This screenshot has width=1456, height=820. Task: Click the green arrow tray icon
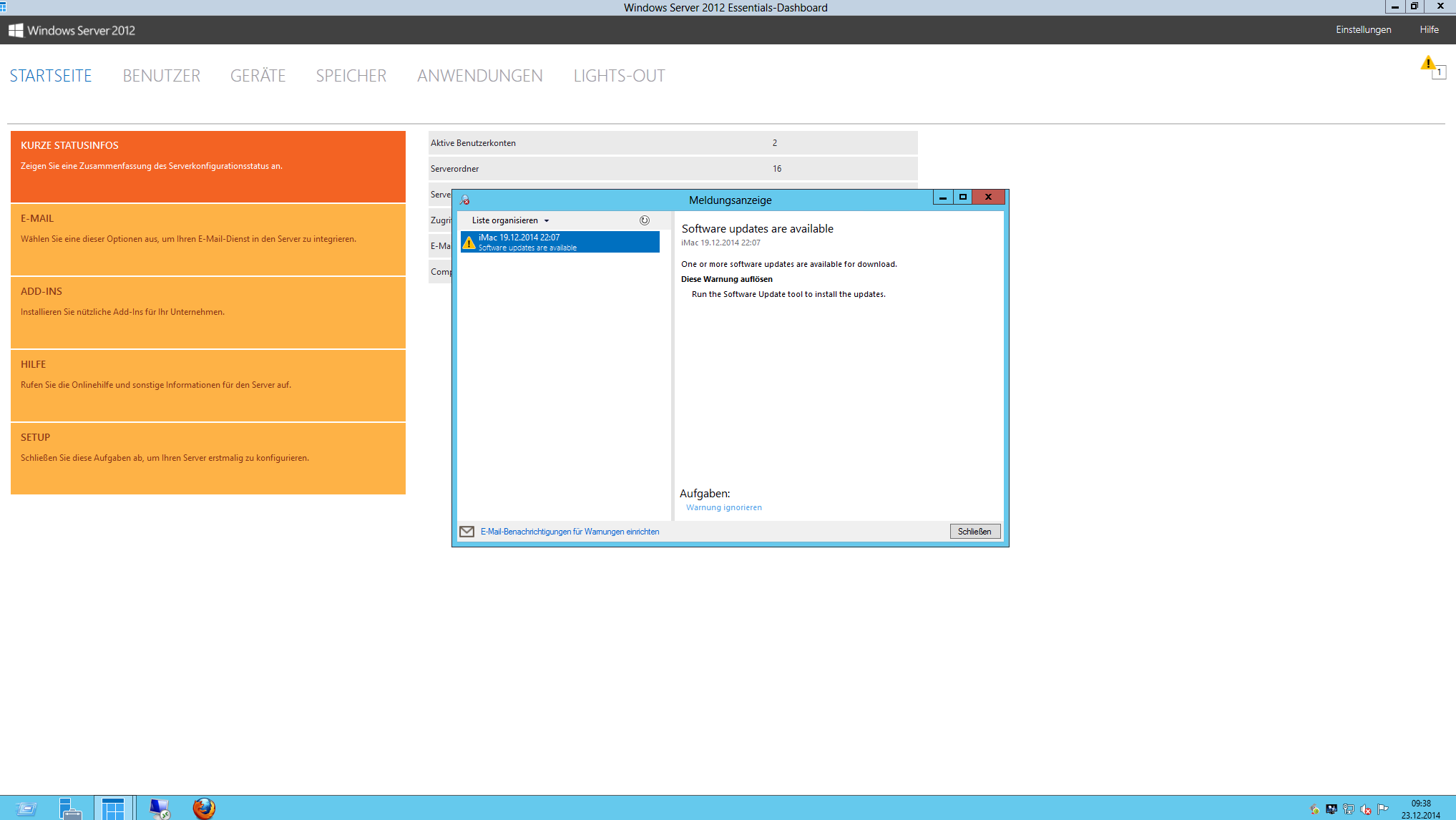coord(1314,809)
